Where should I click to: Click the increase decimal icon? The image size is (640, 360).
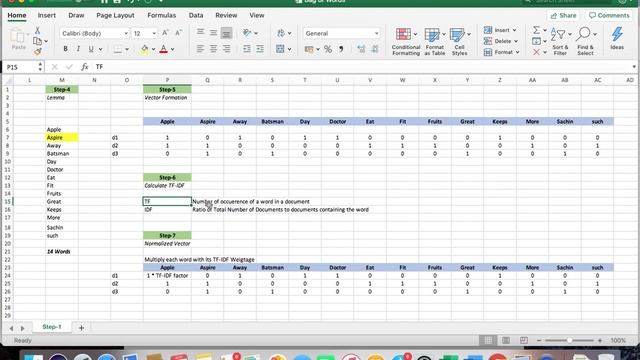tap(361, 49)
